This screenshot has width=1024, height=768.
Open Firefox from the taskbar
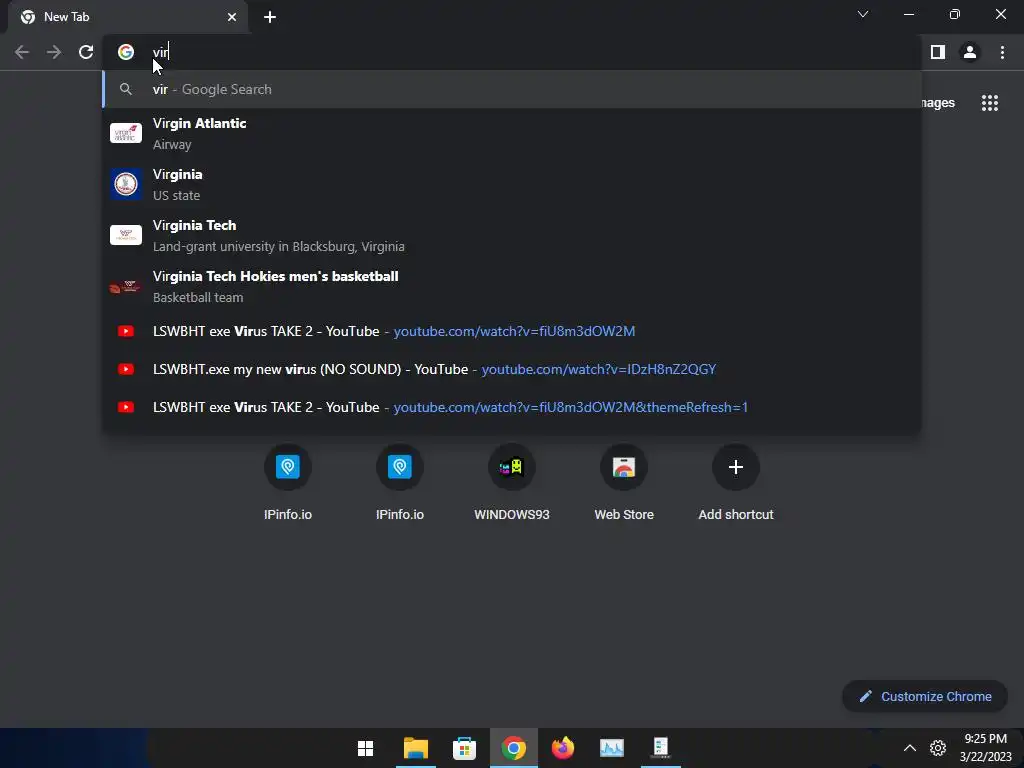tap(563, 748)
